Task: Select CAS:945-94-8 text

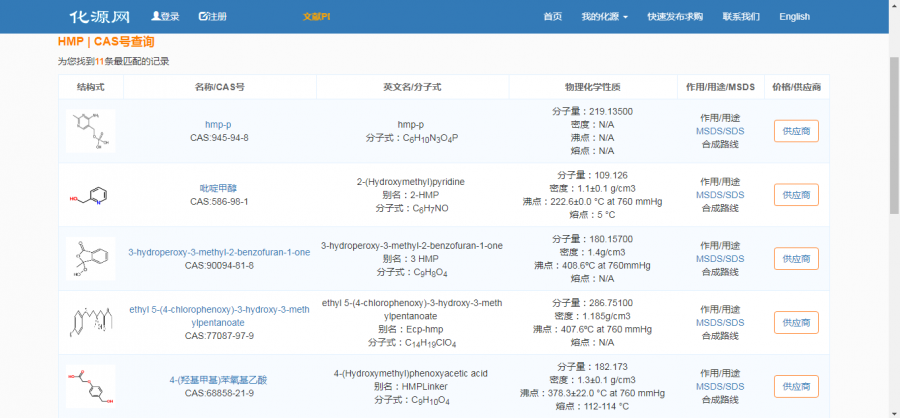Action: click(219, 138)
